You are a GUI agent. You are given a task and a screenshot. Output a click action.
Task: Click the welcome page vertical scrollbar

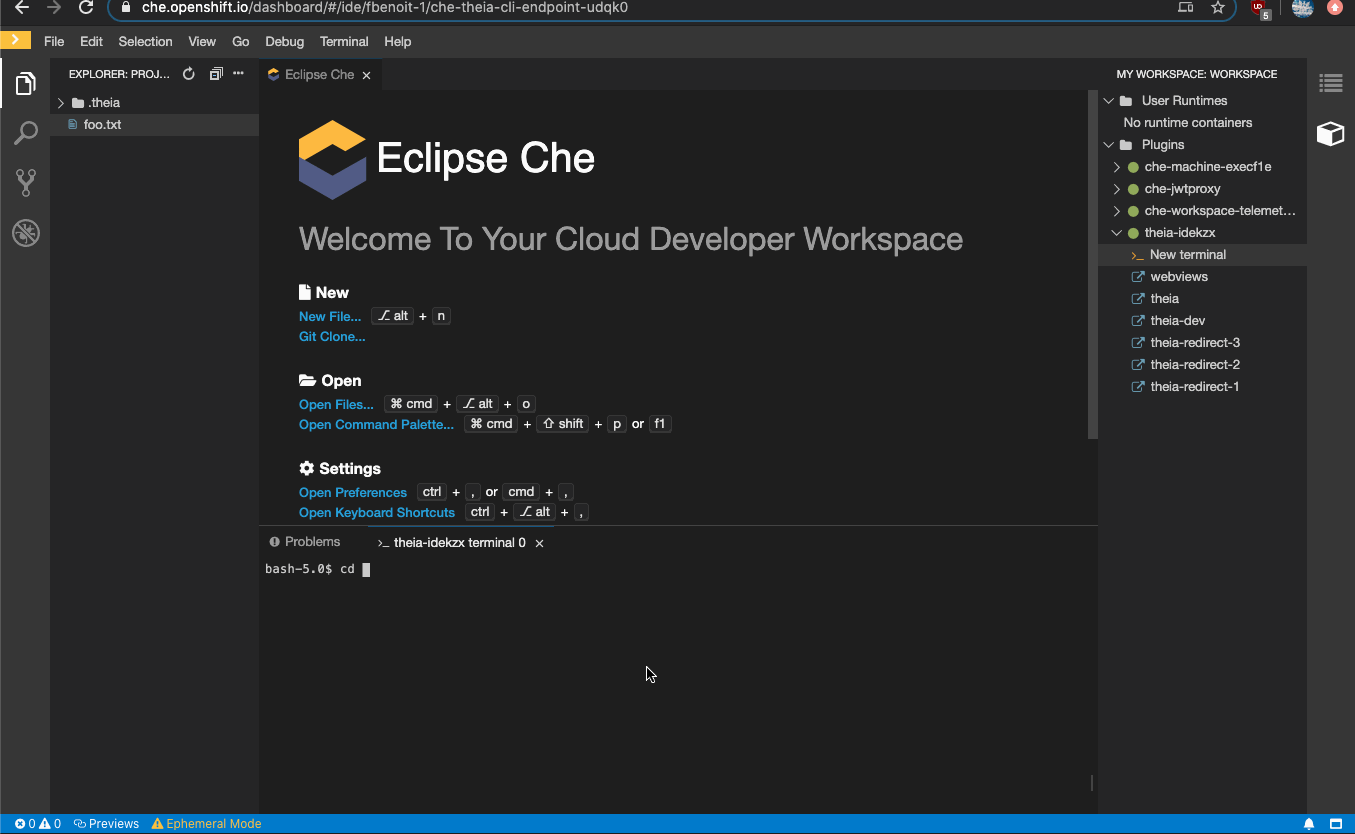(x=1093, y=264)
